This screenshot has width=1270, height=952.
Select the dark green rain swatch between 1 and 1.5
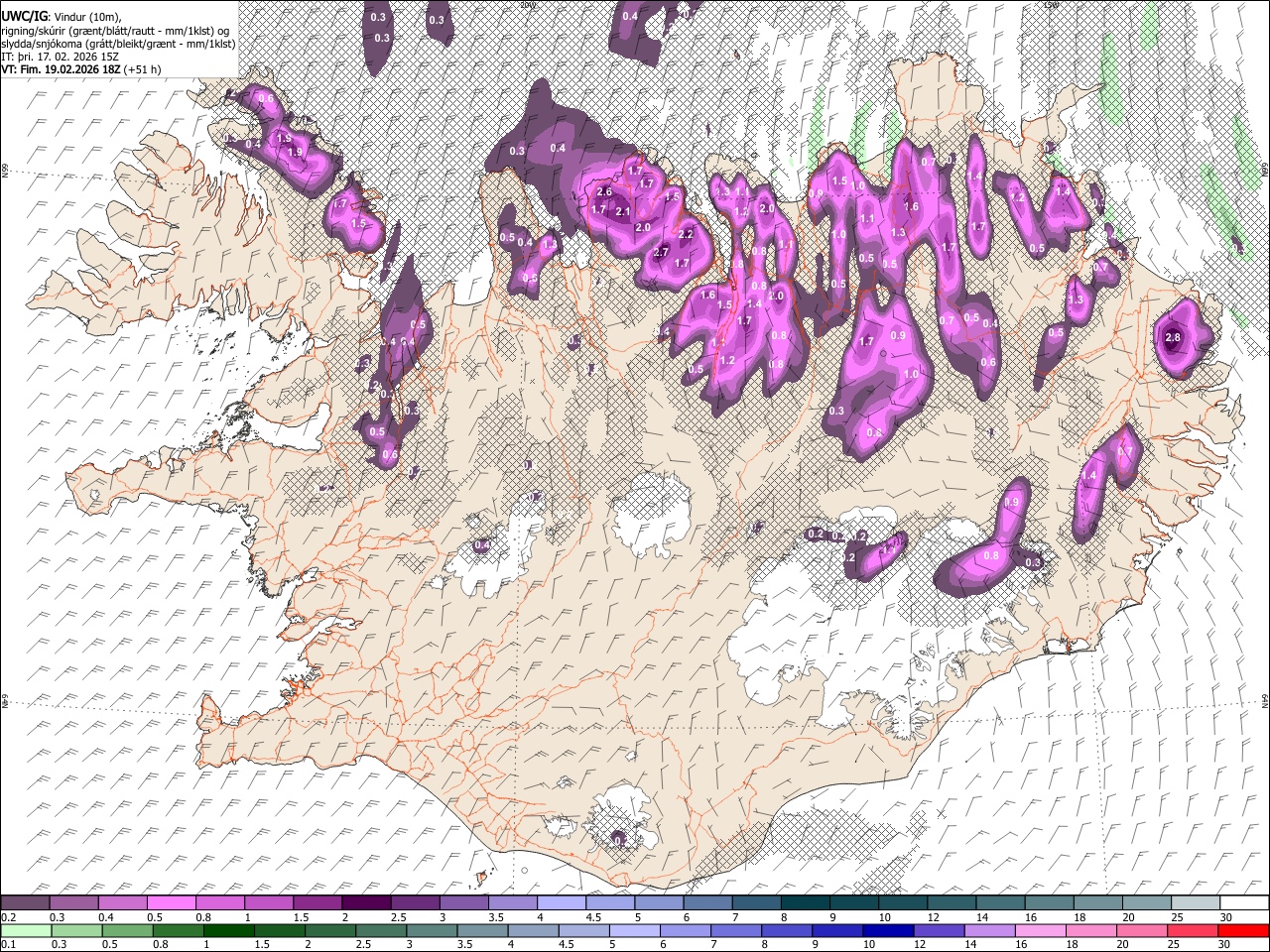tap(229, 930)
